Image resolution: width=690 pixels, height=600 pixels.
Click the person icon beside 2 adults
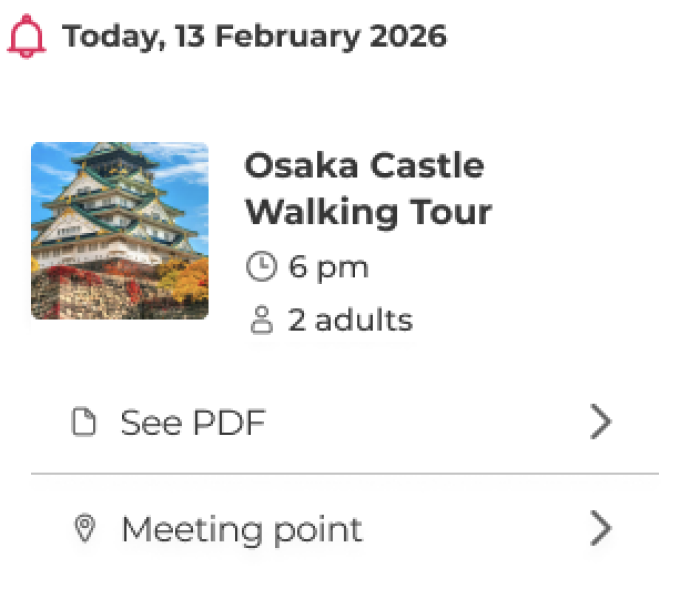coord(260,321)
